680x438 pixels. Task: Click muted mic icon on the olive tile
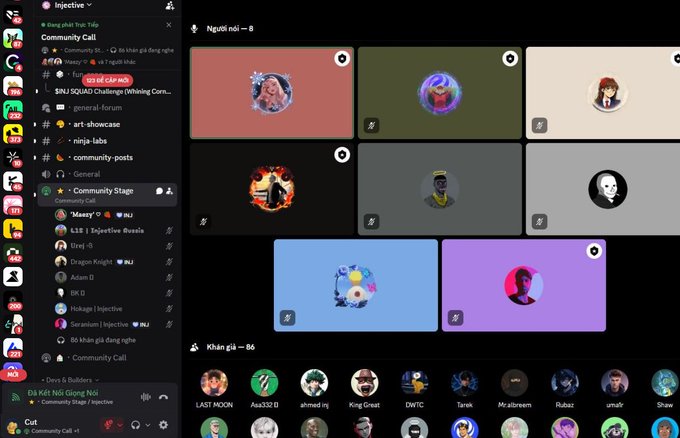tap(371, 126)
